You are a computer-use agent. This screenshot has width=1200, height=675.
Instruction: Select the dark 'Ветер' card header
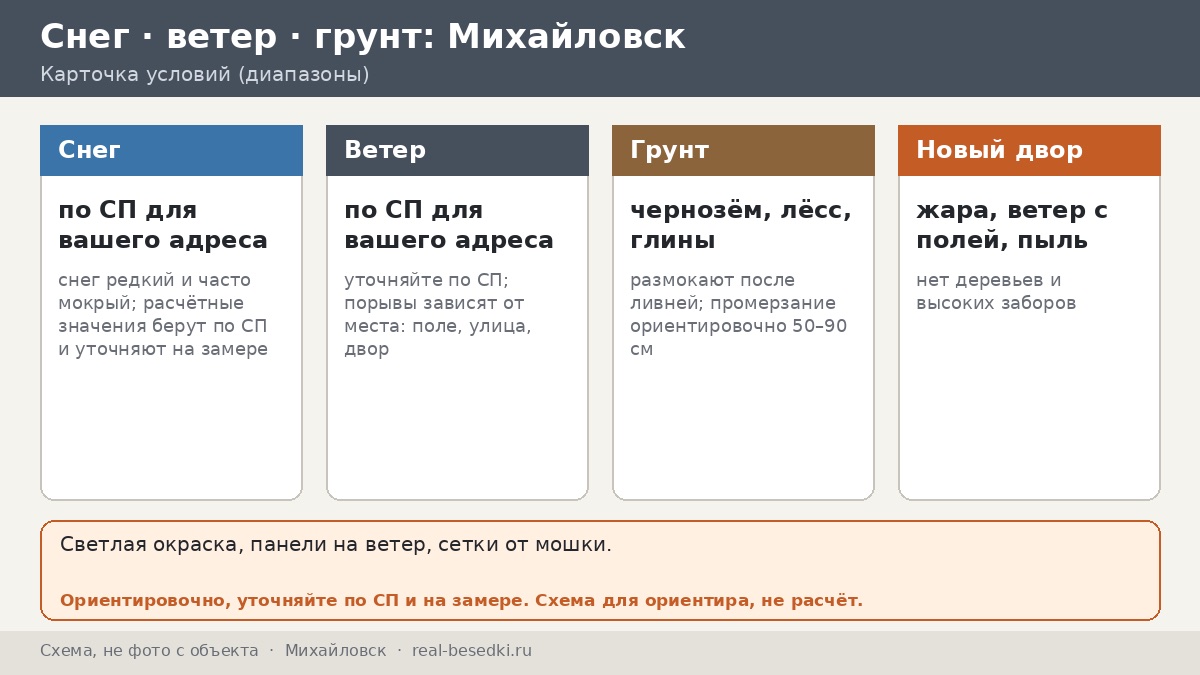pos(457,150)
